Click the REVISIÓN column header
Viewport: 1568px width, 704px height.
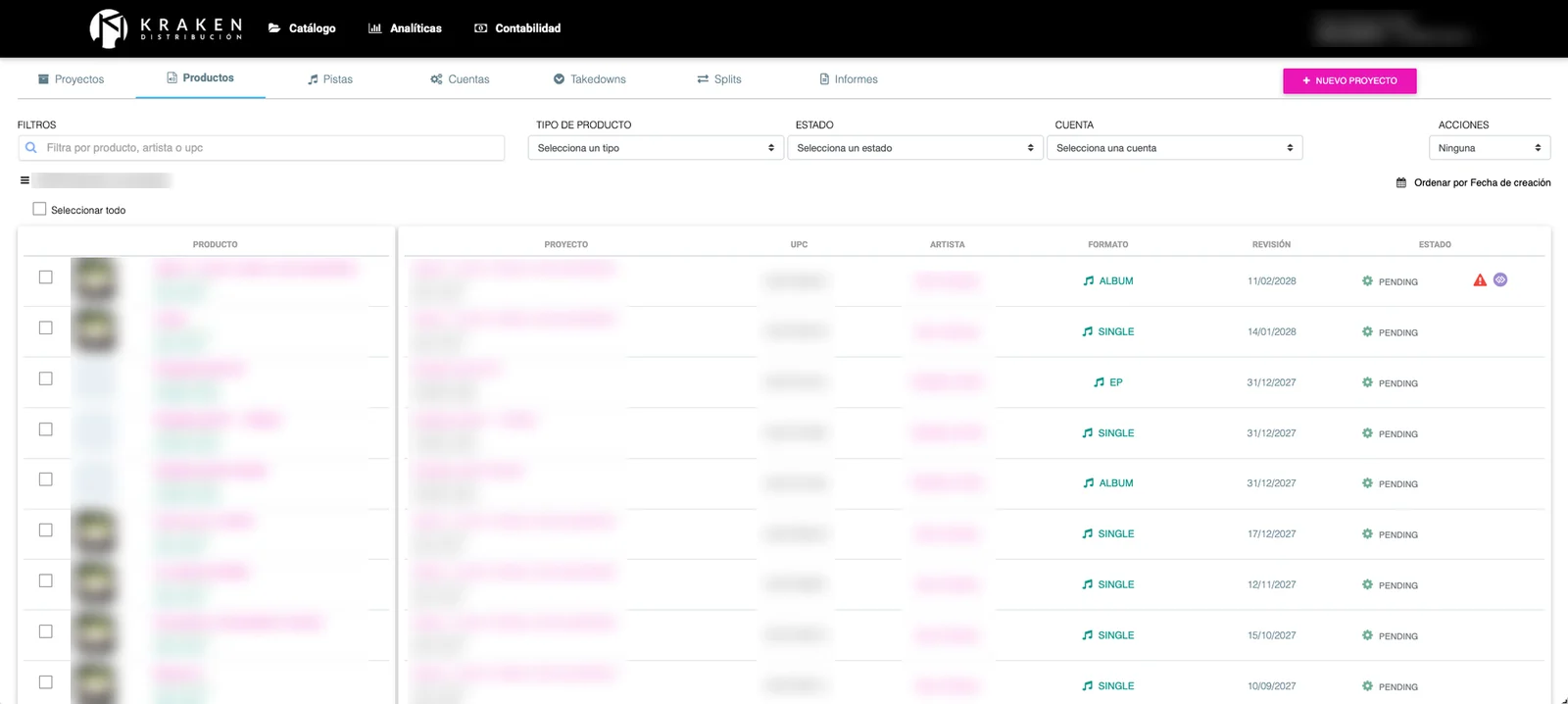[1271, 244]
